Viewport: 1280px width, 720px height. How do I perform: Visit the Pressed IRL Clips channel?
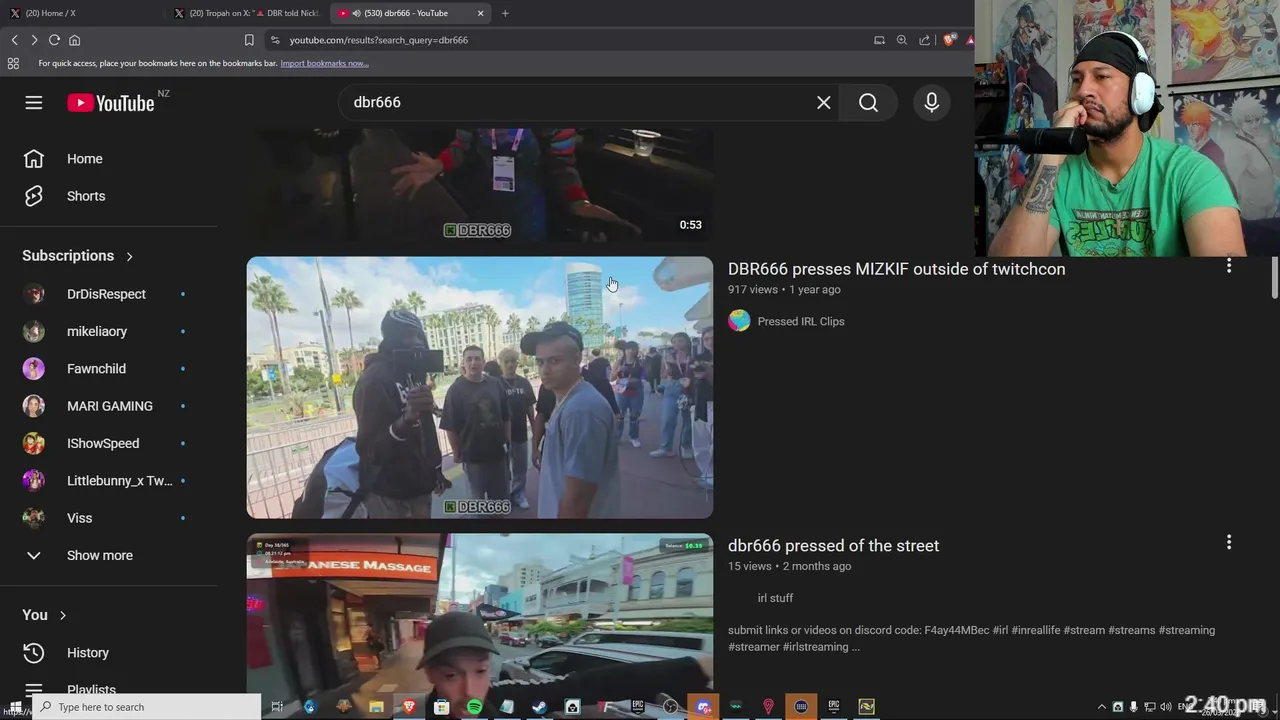coord(801,321)
